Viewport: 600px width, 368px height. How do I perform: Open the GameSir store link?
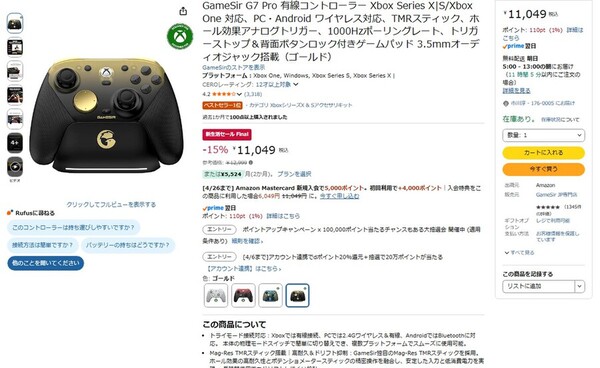coord(233,67)
